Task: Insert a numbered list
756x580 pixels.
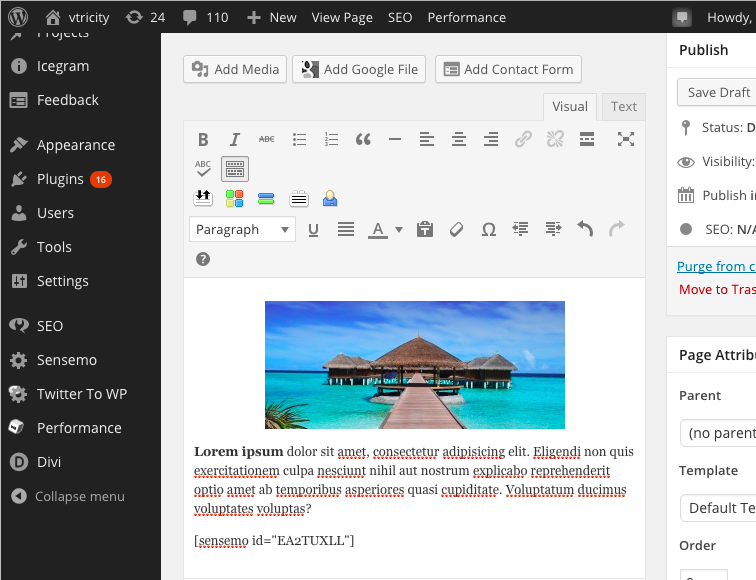Action: [x=331, y=140]
